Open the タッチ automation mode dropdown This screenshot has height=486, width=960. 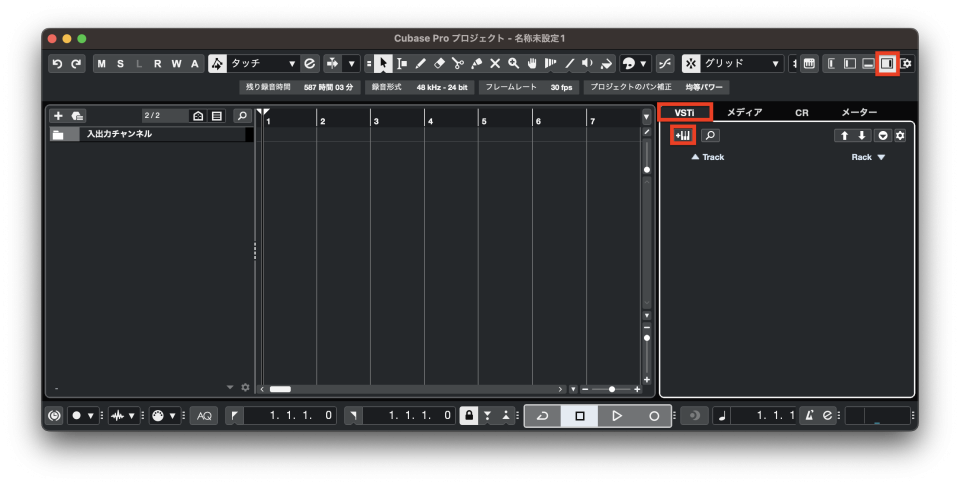263,64
